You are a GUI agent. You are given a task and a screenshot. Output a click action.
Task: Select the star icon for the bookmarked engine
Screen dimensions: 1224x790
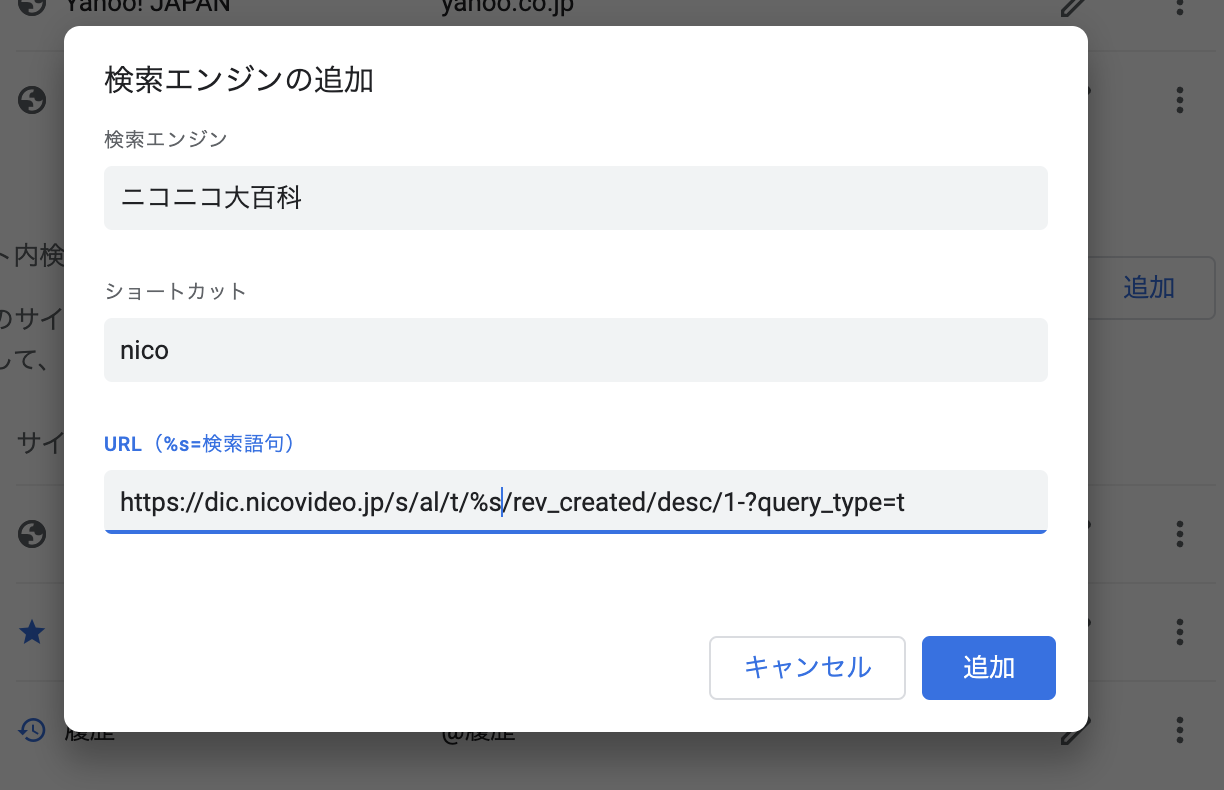(x=32, y=632)
